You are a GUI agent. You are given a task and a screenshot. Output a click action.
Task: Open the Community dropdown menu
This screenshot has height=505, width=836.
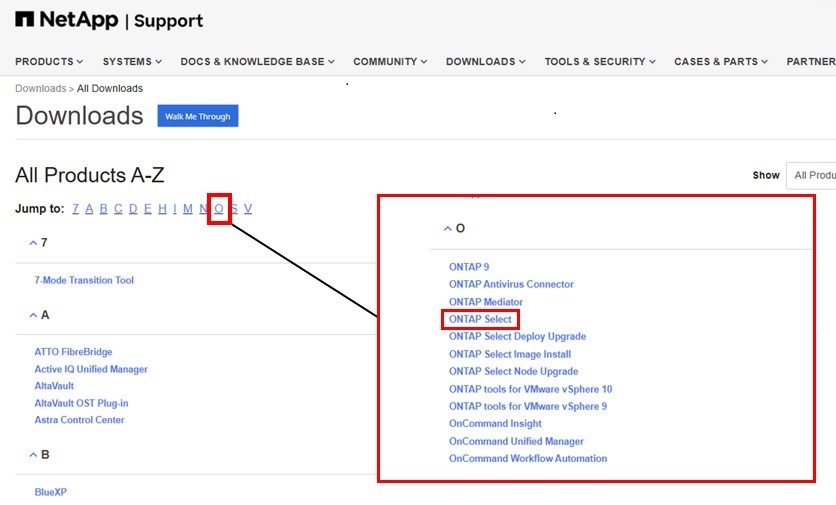pyautogui.click(x=390, y=62)
